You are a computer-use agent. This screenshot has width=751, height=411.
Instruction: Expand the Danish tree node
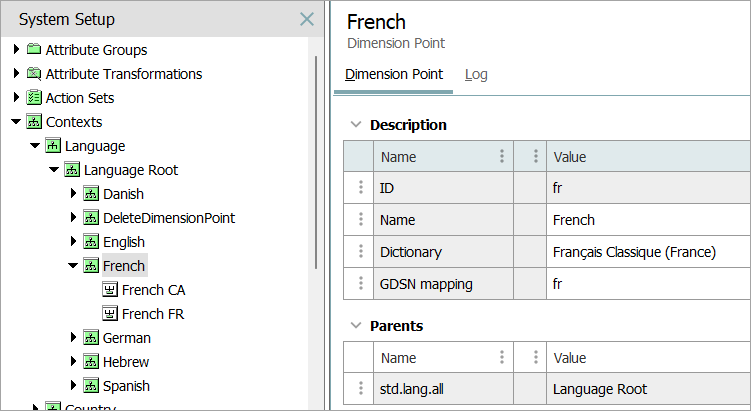pyautogui.click(x=73, y=194)
